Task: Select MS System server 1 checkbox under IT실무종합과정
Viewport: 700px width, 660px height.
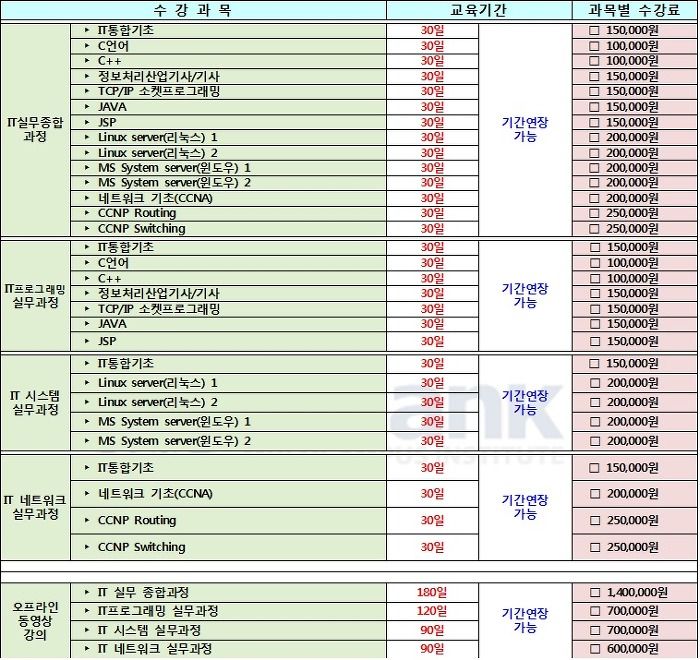Action: click(x=594, y=168)
